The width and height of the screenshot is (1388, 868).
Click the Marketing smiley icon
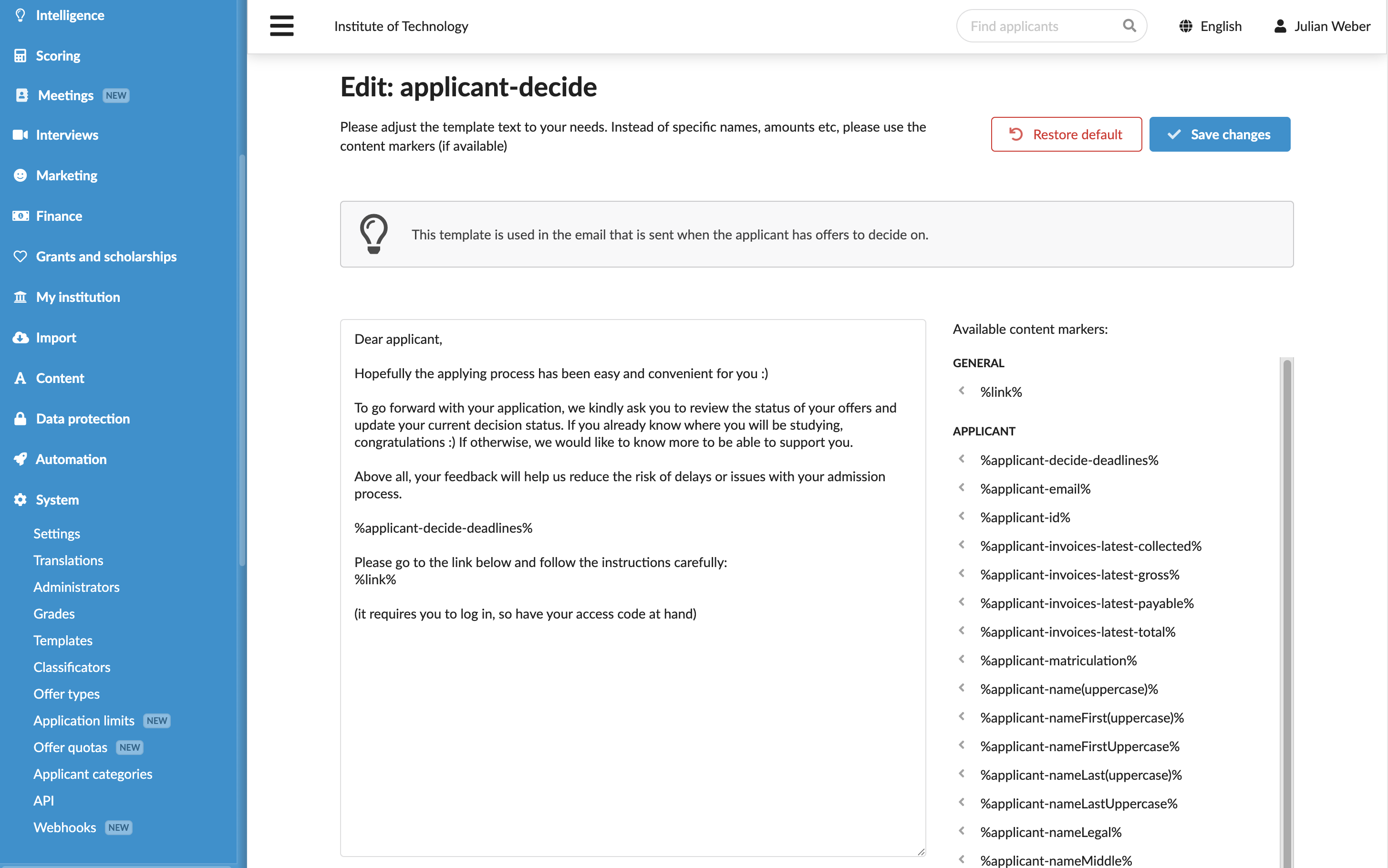(x=20, y=175)
